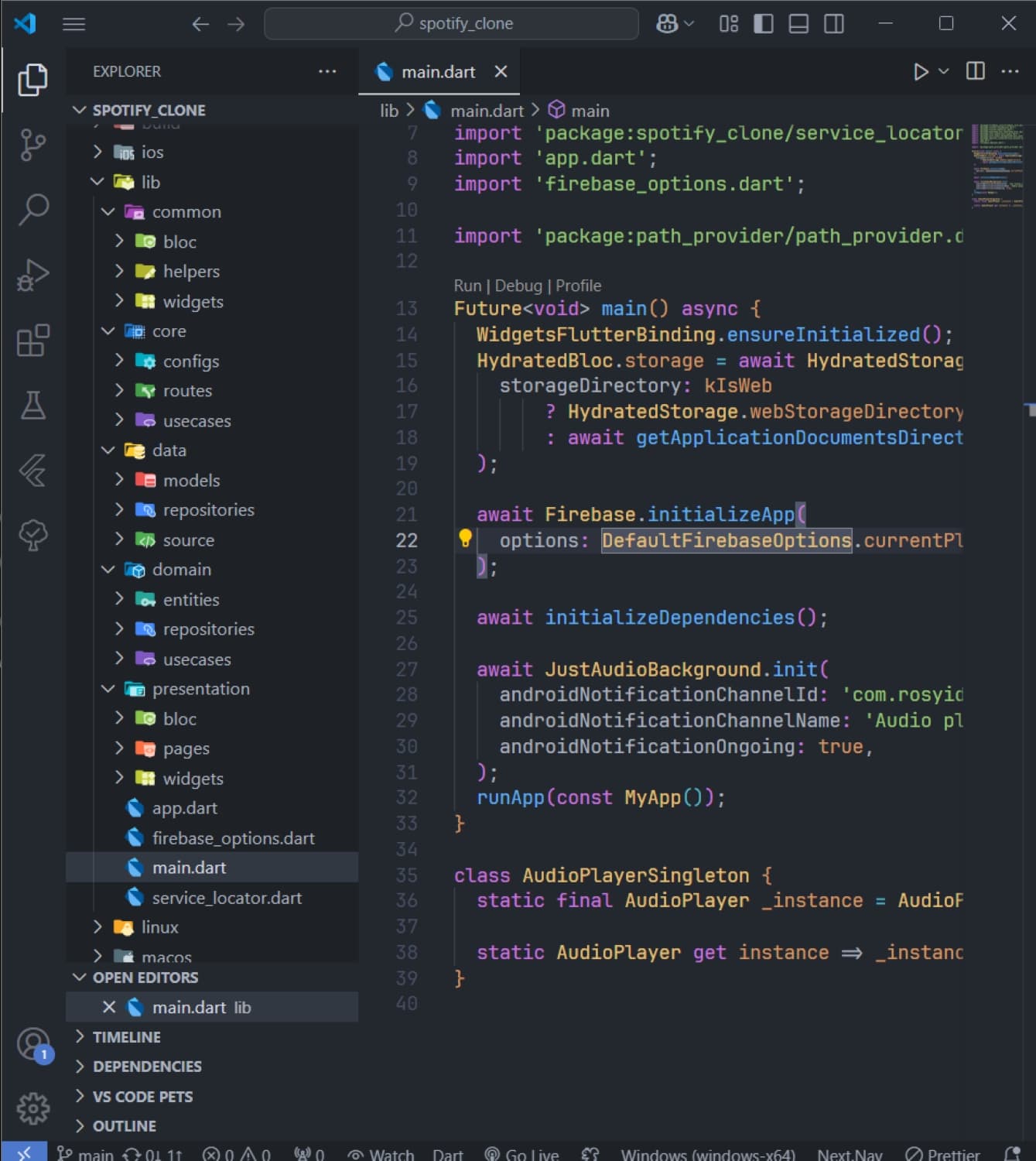Open app.dart in the explorer
The height and width of the screenshot is (1161, 1036).
pyautogui.click(x=212, y=807)
